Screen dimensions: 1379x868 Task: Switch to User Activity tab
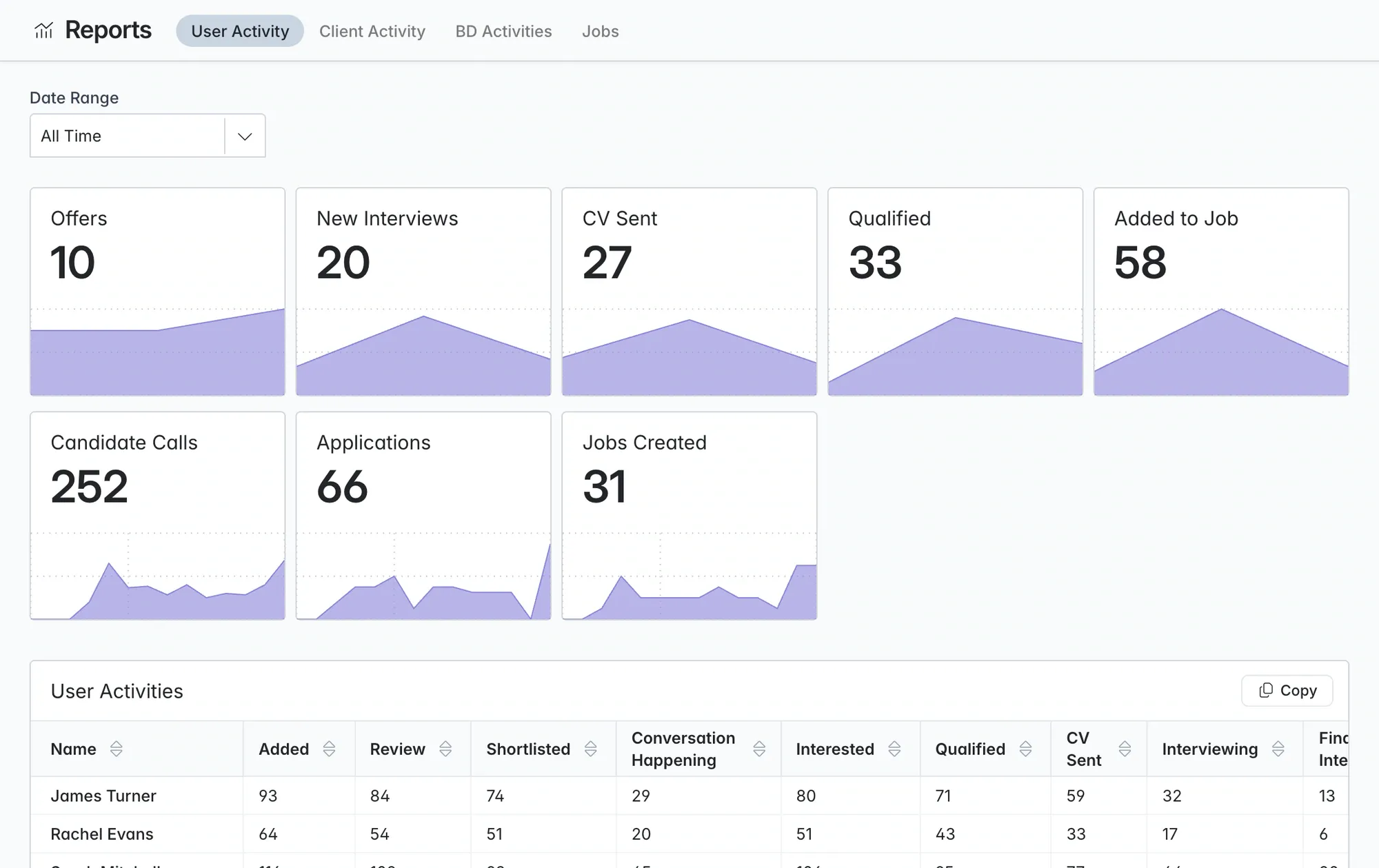point(240,31)
